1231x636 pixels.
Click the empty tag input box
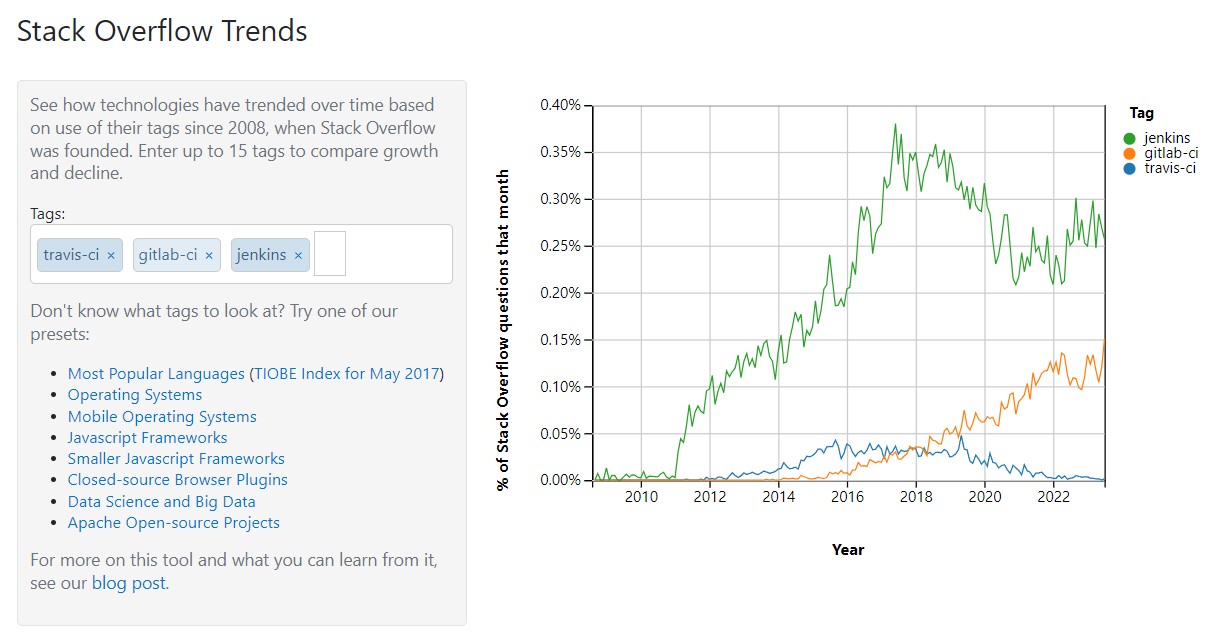click(330, 254)
